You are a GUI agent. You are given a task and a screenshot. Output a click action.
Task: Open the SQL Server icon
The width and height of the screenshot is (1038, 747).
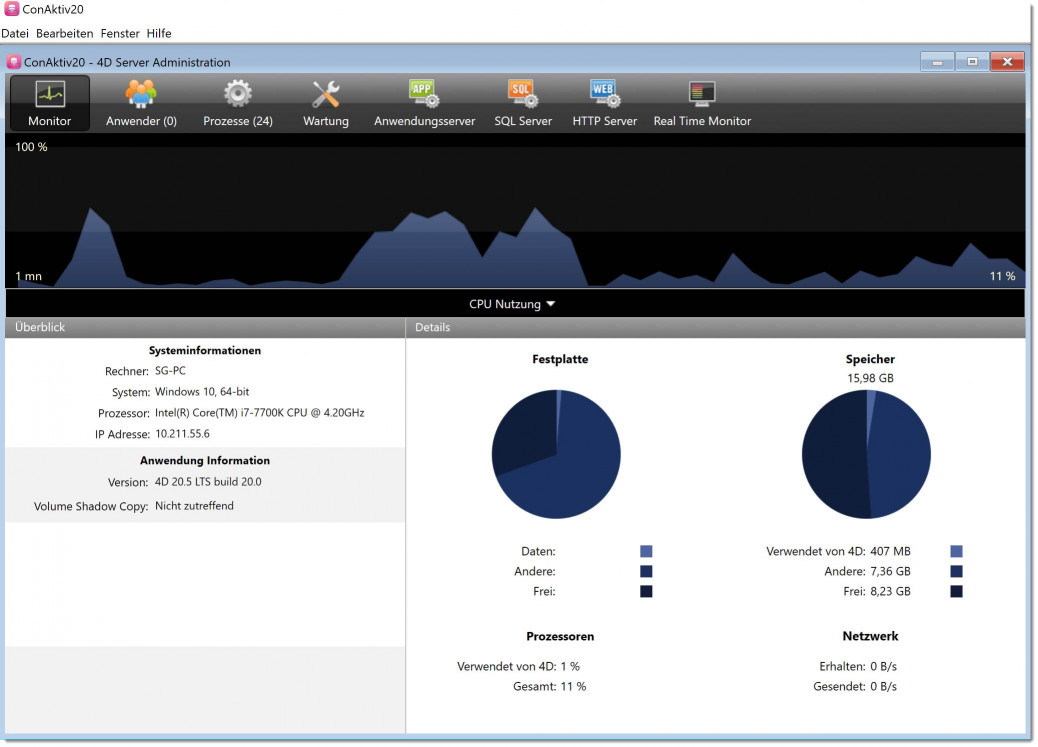[x=523, y=96]
